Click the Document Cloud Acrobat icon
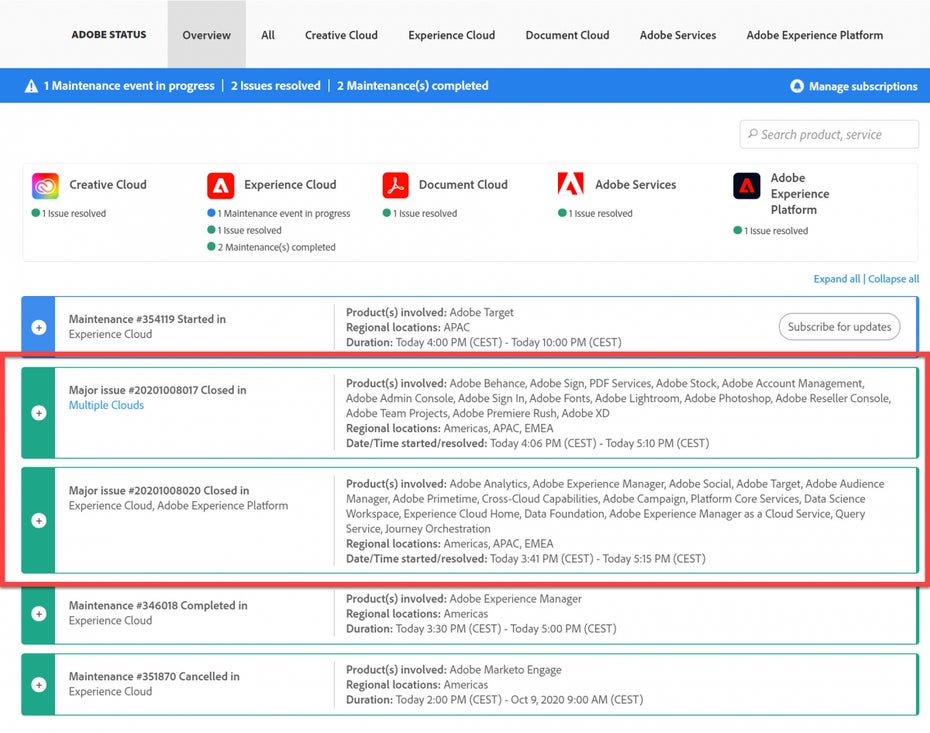The image size is (930, 733). pyautogui.click(x=396, y=186)
